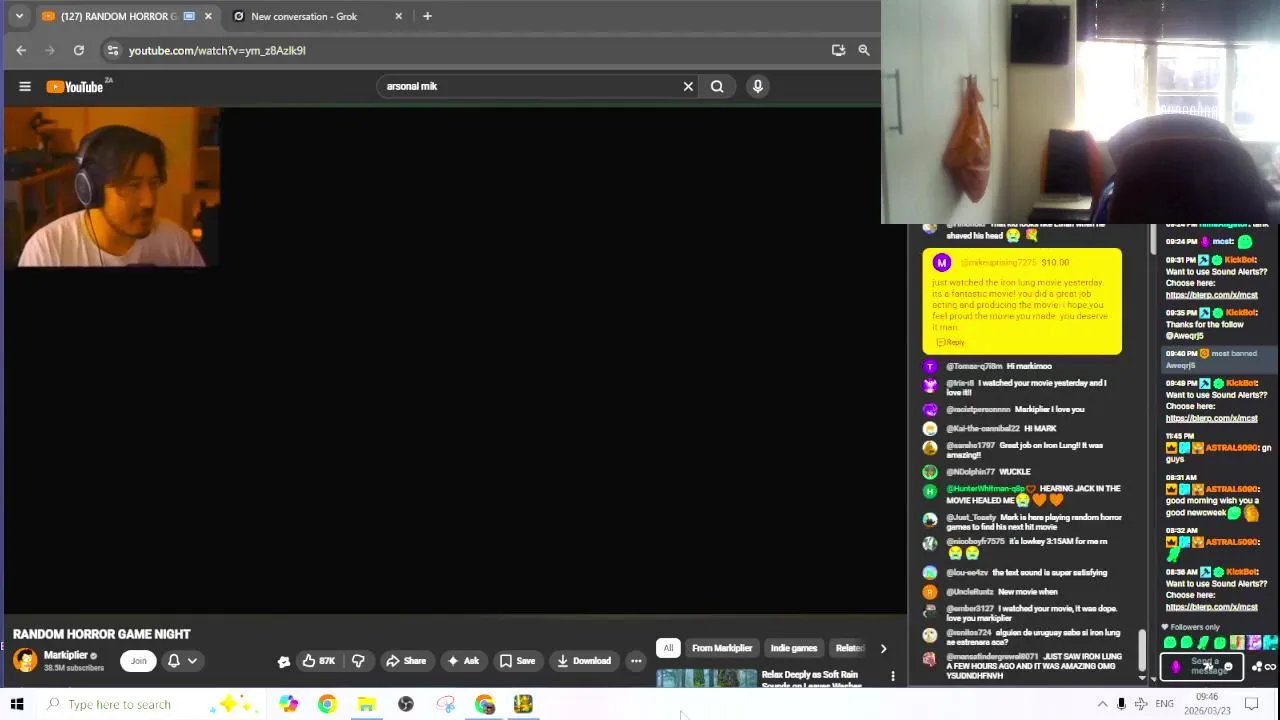Ask about the video

463,660
